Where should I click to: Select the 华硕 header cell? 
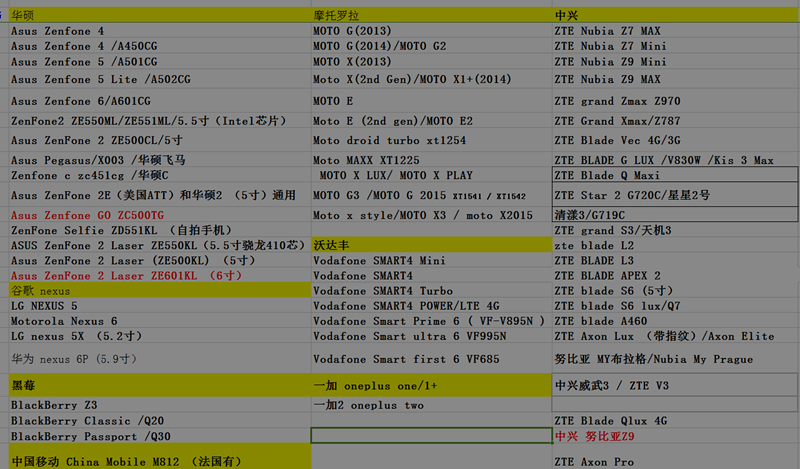pyautogui.click(x=160, y=15)
